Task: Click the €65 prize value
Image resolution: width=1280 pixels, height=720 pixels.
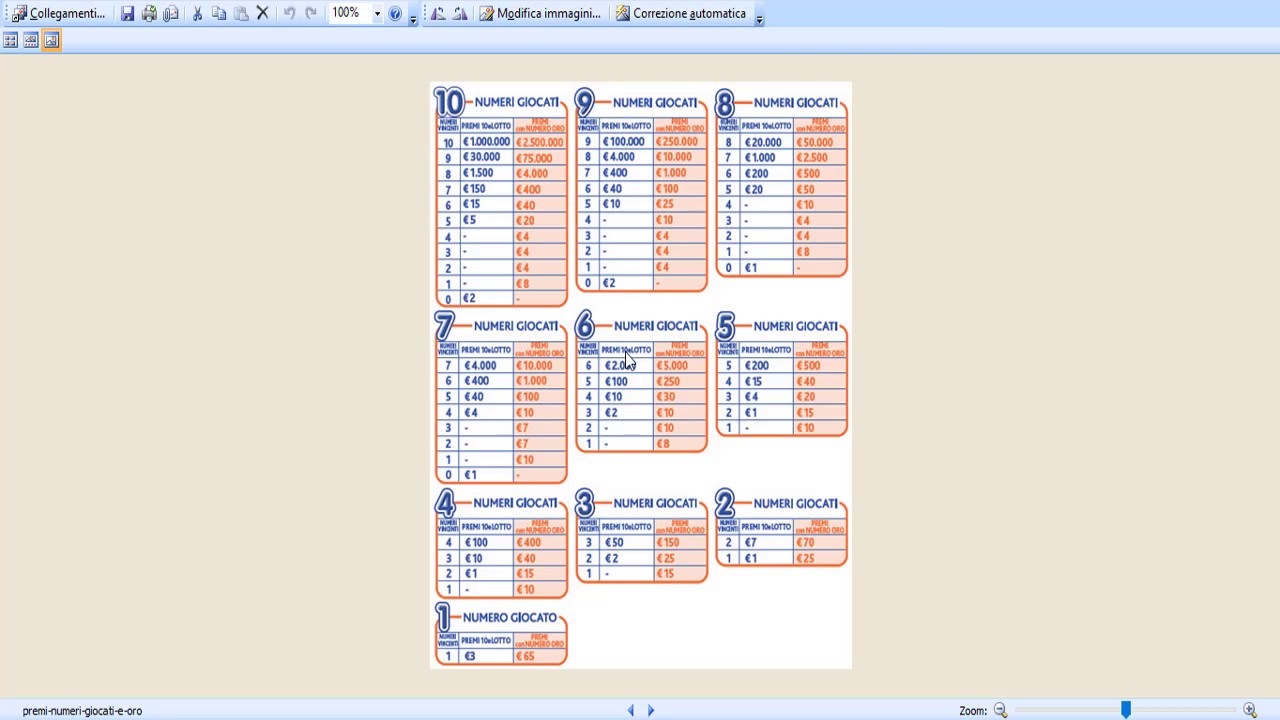Action: 526,656
